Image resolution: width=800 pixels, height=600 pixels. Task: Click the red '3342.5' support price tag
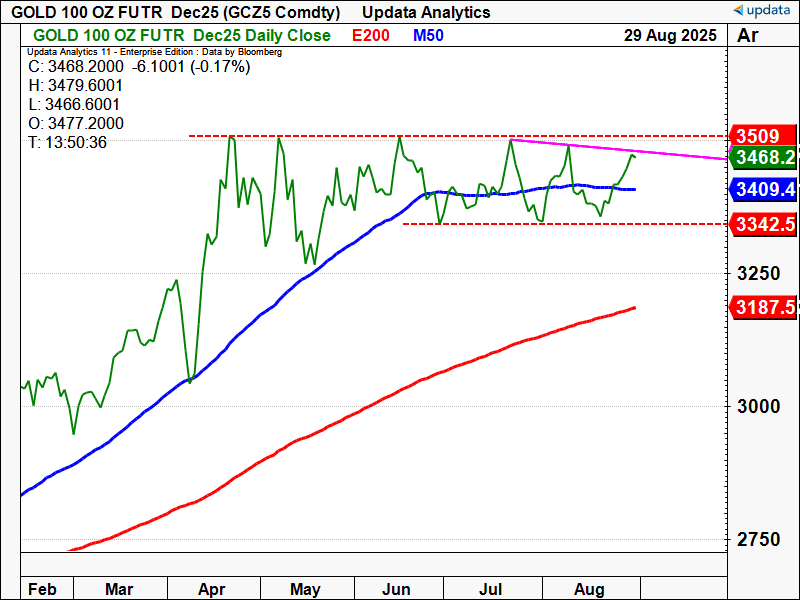(764, 224)
